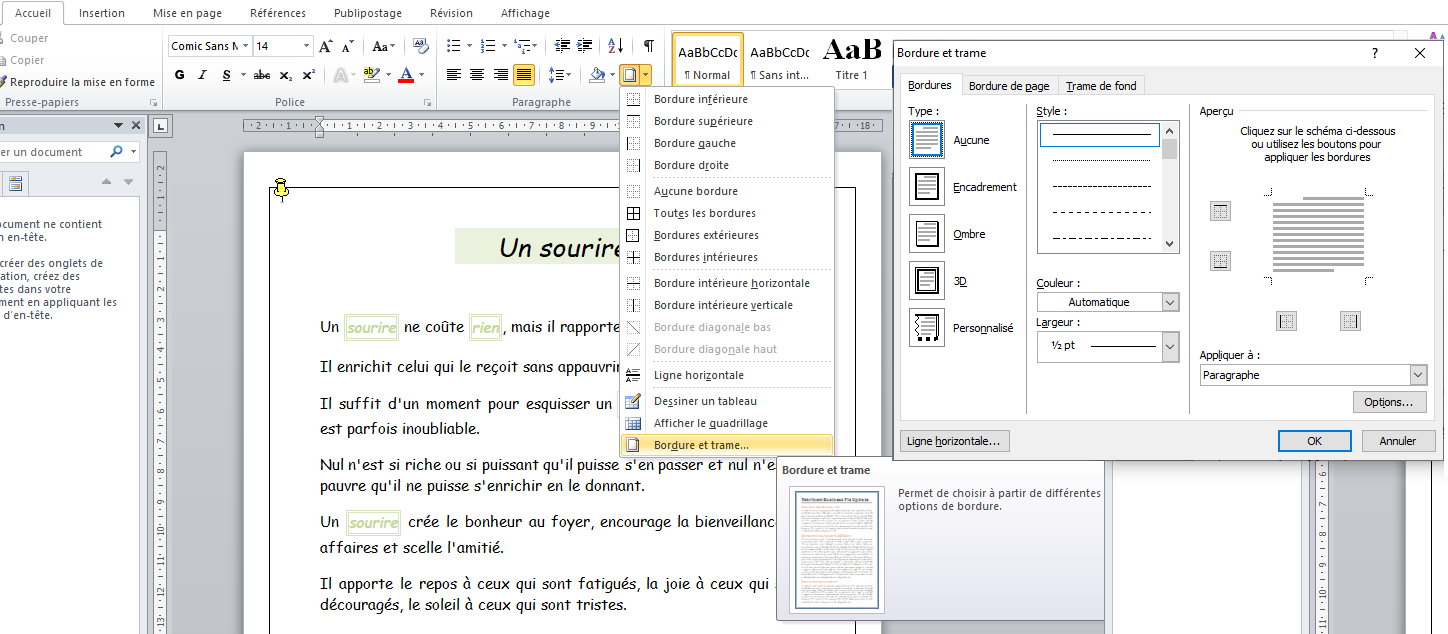Pick the 3D border type icon
Image resolution: width=1448 pixels, height=634 pixels.
926,281
